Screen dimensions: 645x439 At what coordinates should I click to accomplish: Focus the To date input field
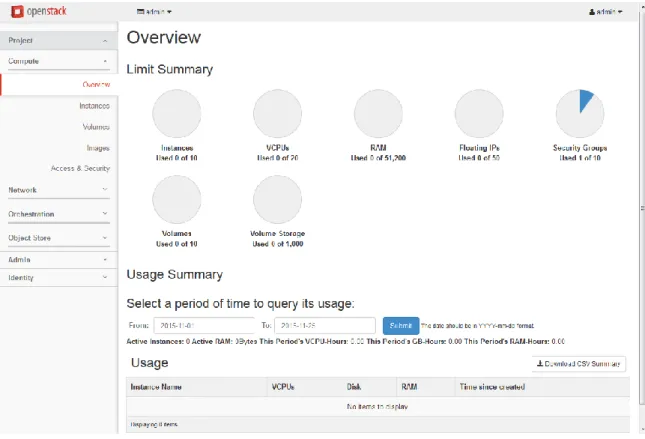325,325
